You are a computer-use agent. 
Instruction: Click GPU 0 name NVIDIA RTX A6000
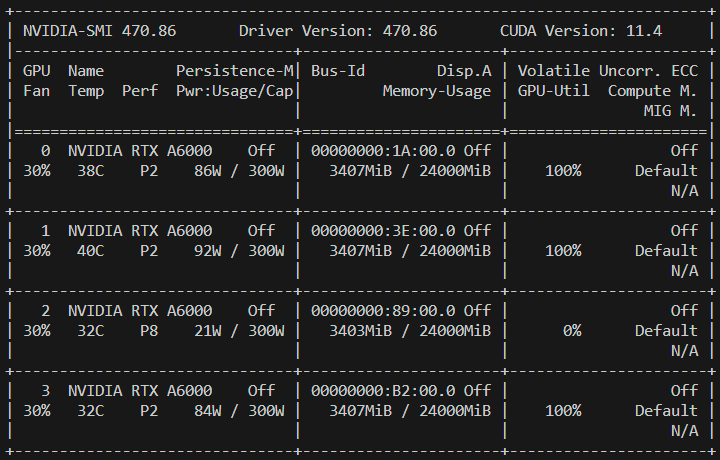(x=139, y=151)
